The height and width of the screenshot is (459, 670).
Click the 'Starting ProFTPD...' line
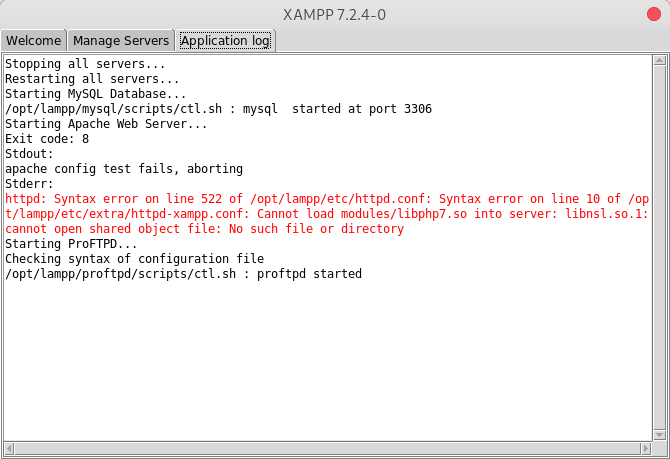pyautogui.click(x=71, y=244)
